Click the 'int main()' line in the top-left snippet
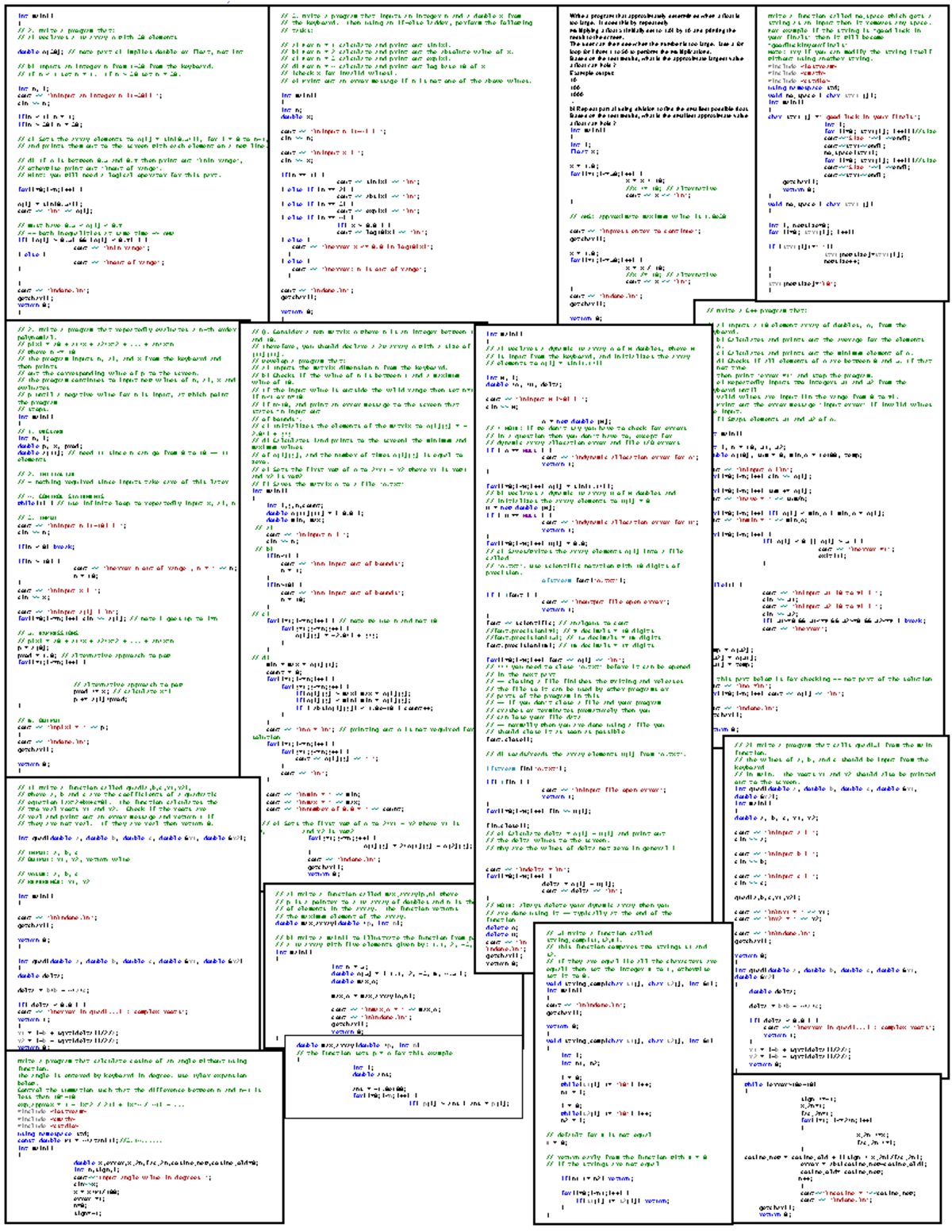The image size is (952, 1232). (36, 15)
